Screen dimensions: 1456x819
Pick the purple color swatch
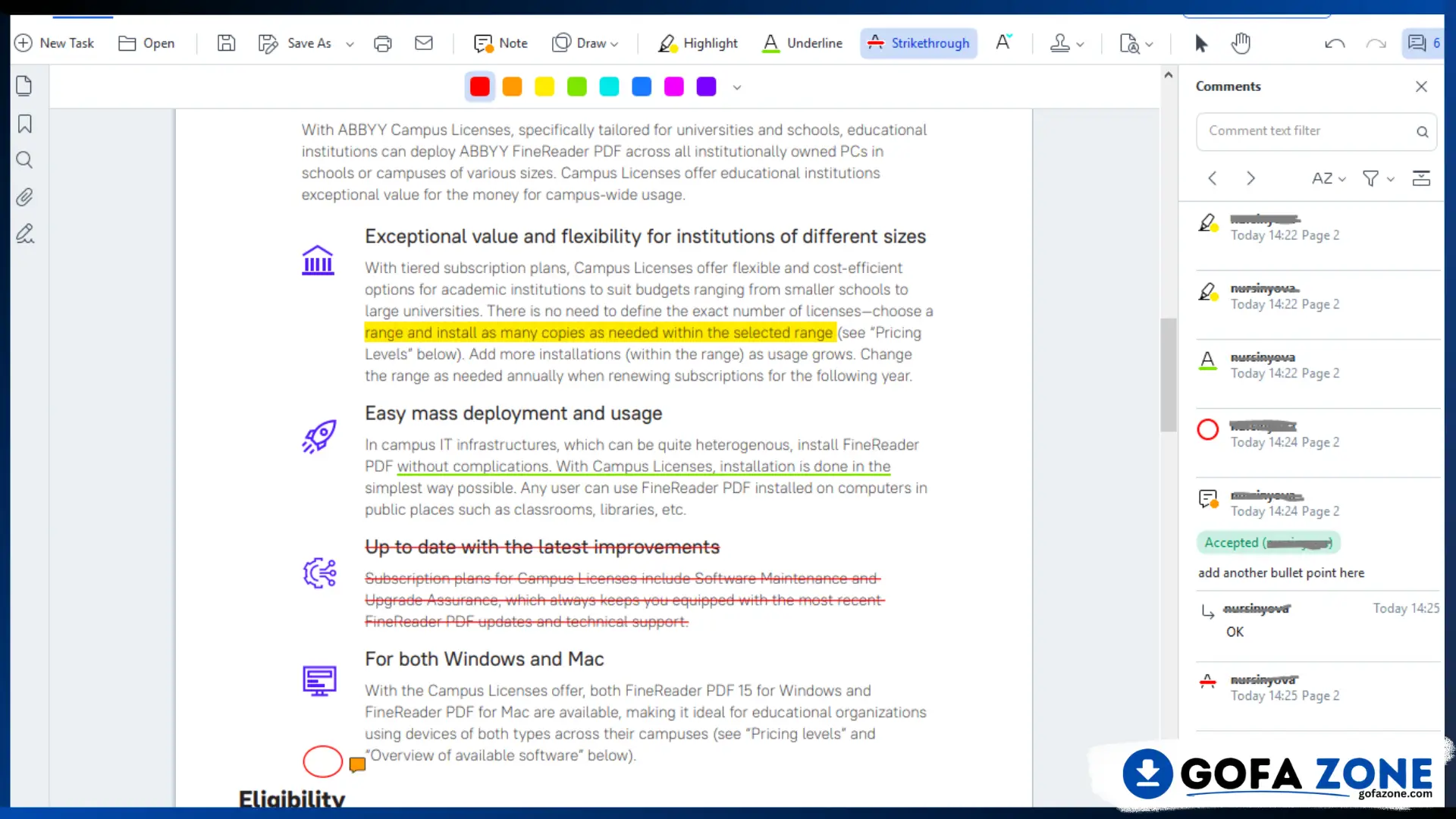pos(706,86)
